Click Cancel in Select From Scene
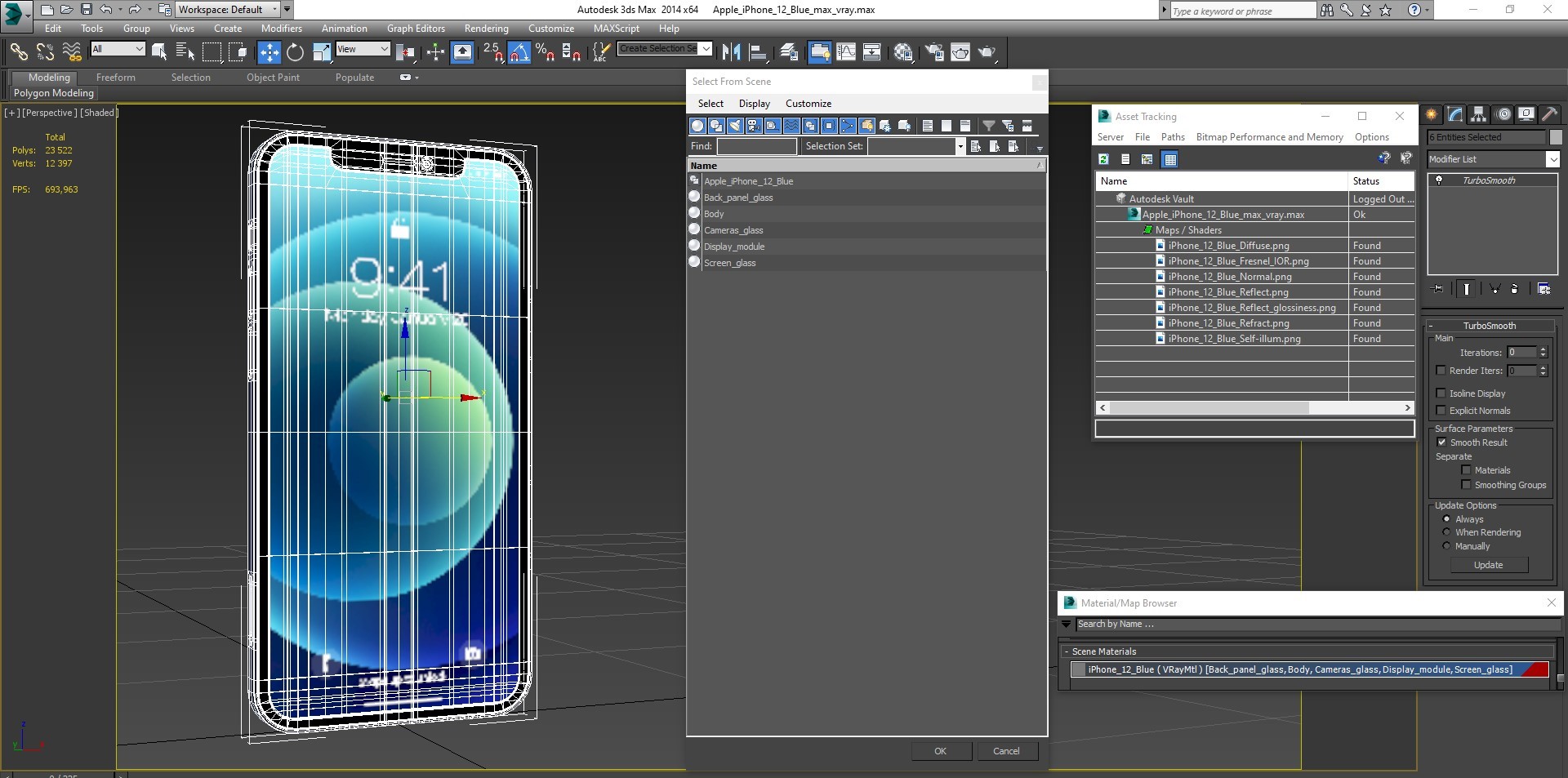Screen dimensions: 1568x778 click(1006, 751)
